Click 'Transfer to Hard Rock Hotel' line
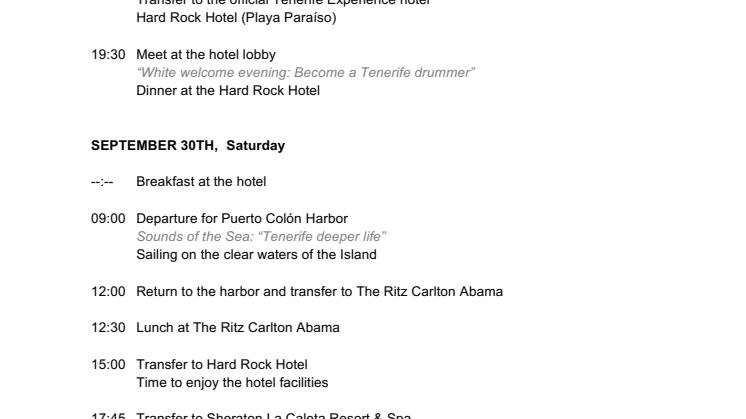This screenshot has width=746, height=419. (222, 365)
